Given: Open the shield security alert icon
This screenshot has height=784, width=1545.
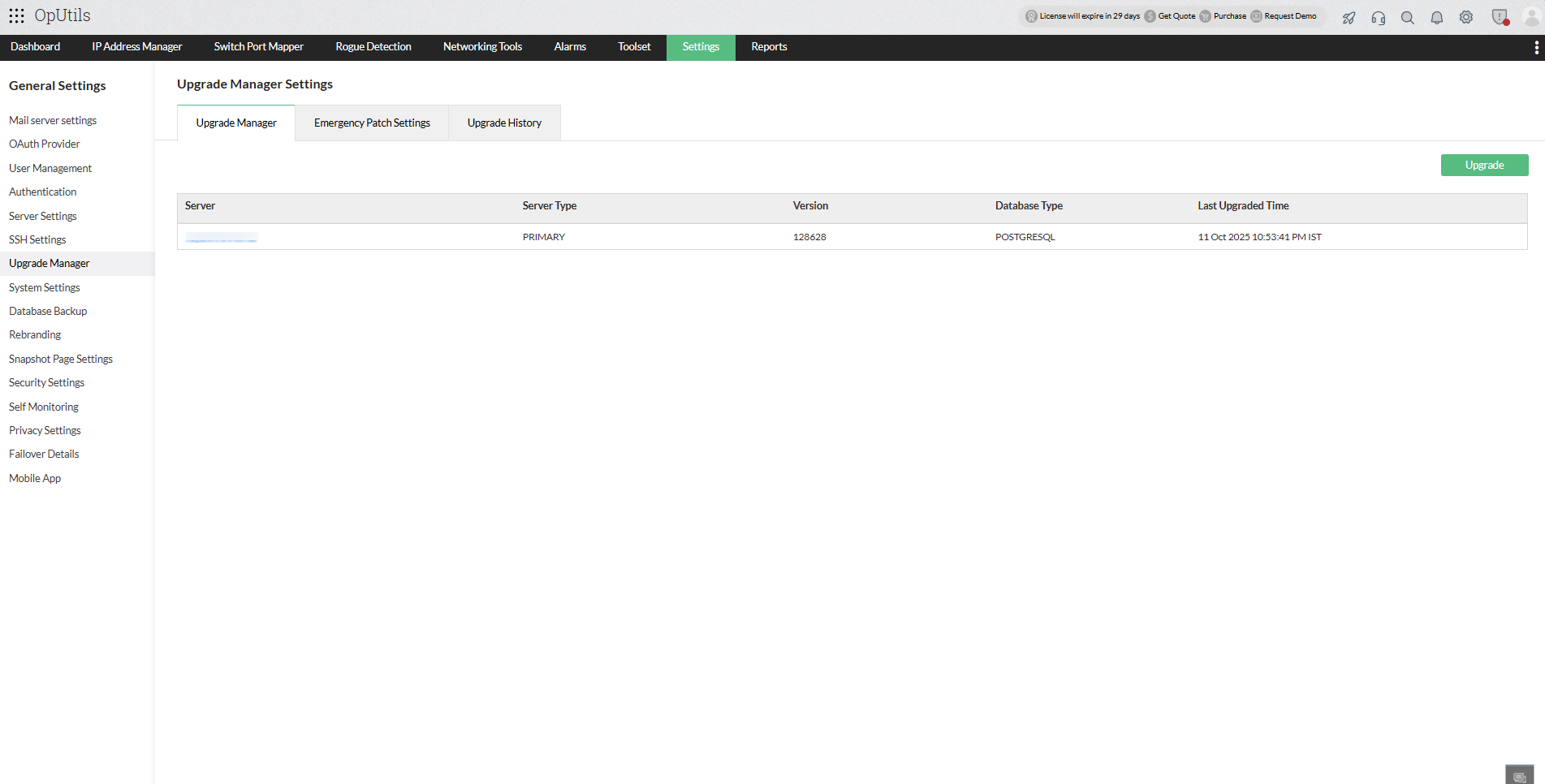Looking at the screenshot, I should [x=1500, y=17].
